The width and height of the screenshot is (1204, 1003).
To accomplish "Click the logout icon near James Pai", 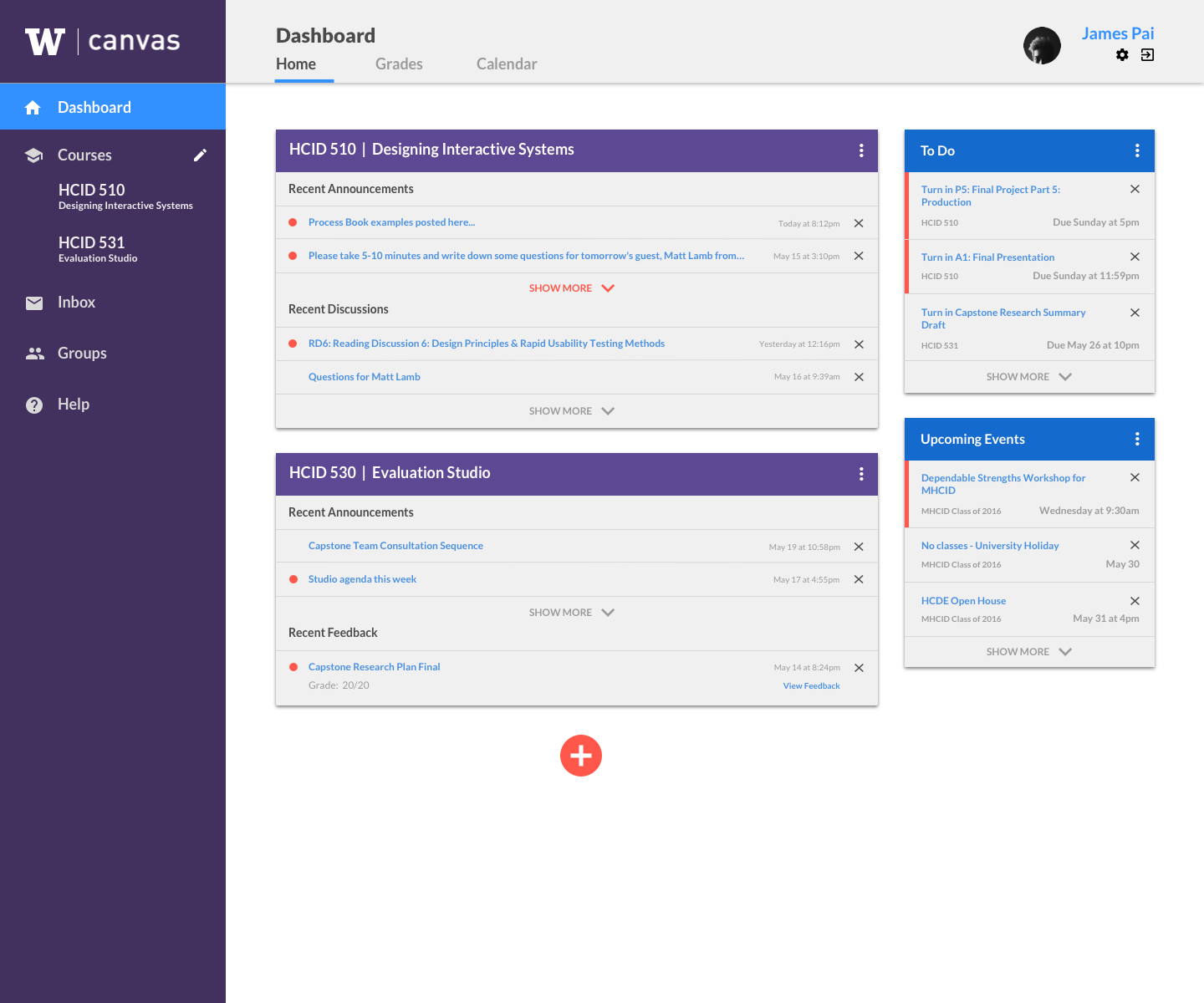I will pos(1147,54).
